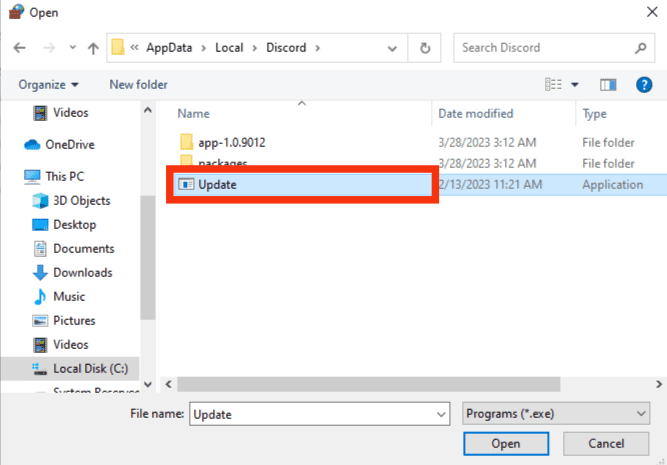Click the search magnifier icon

tap(641, 48)
